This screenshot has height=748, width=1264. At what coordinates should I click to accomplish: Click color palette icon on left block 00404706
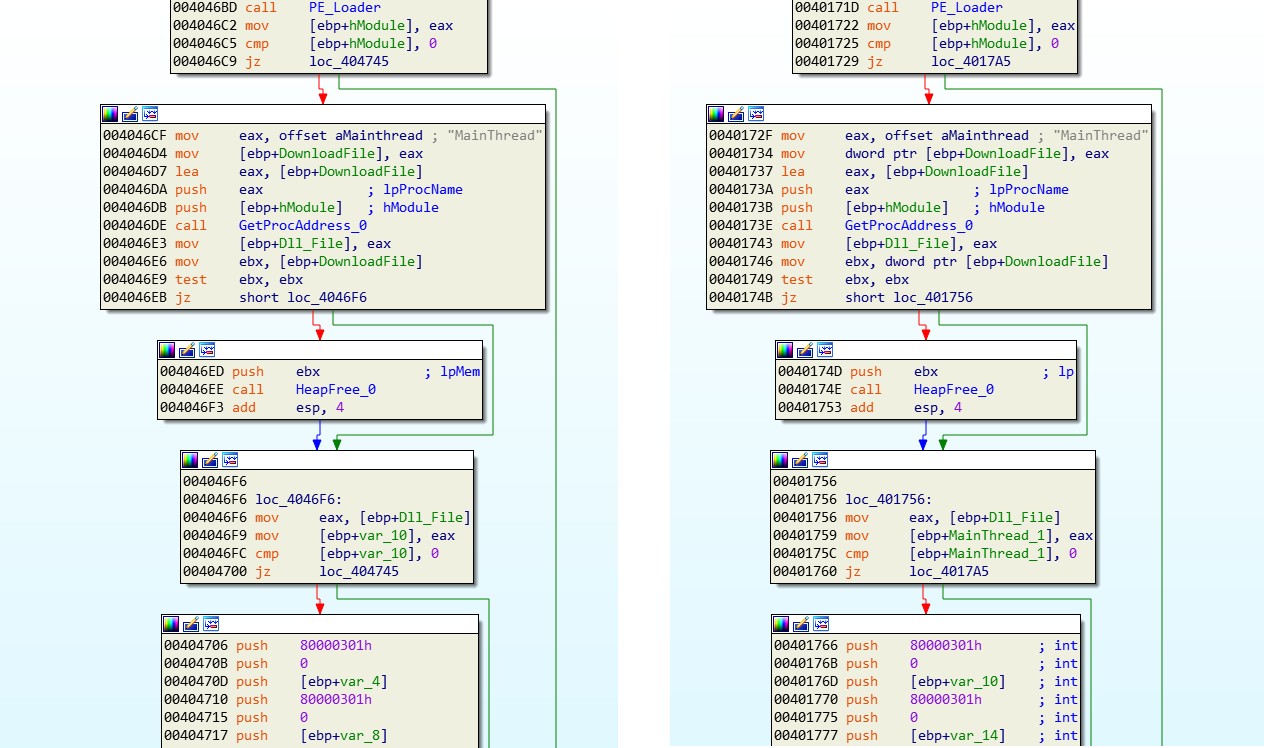click(x=170, y=624)
